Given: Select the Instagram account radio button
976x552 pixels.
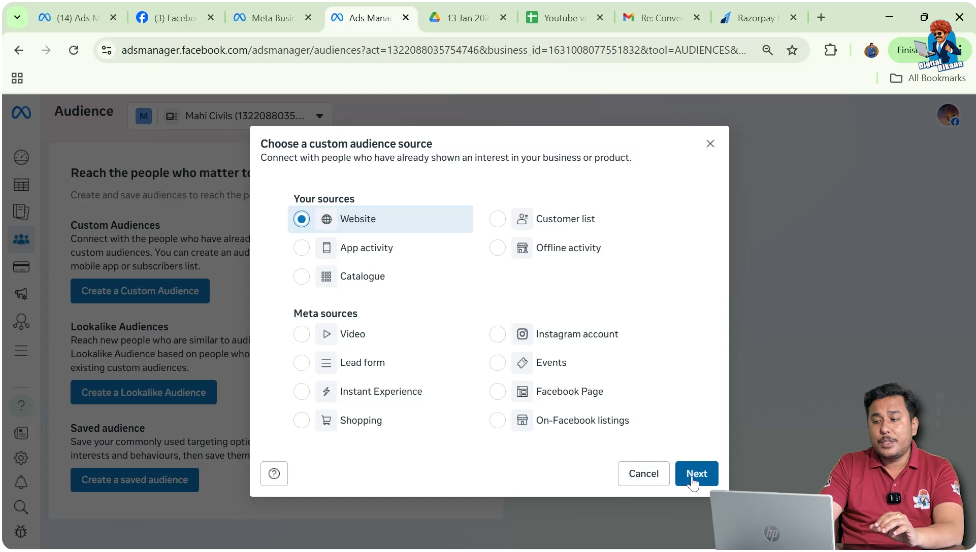Looking at the screenshot, I should coord(497,334).
